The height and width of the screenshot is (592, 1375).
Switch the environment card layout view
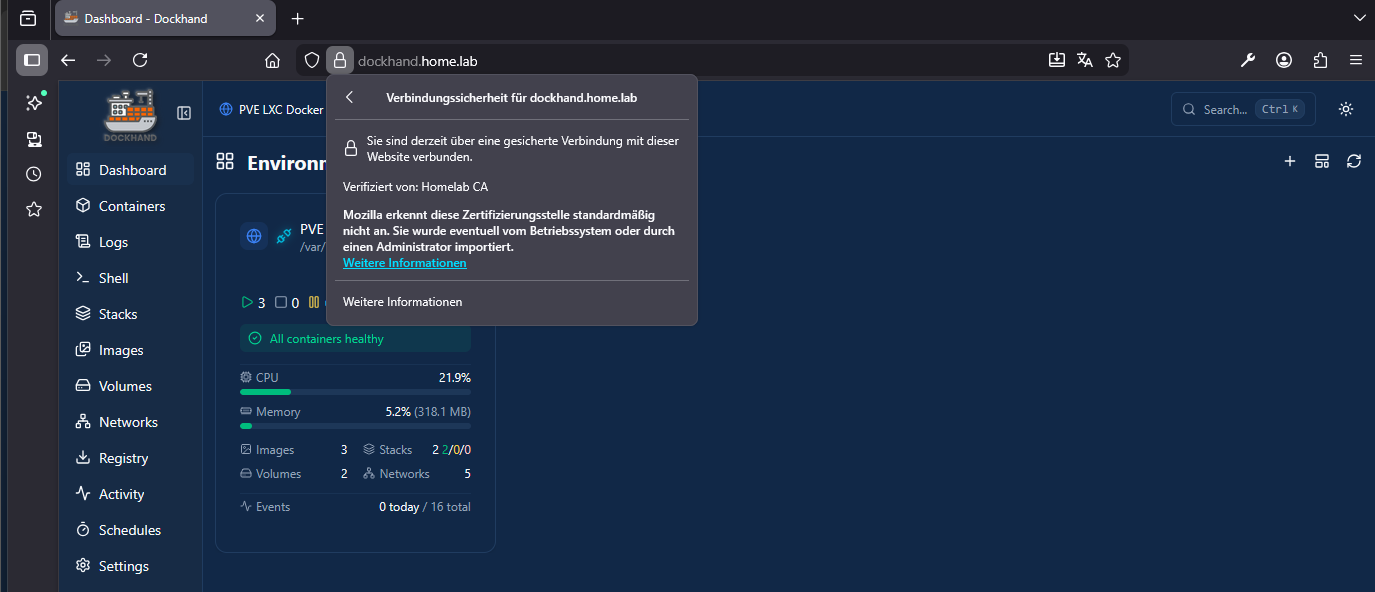click(x=1321, y=160)
